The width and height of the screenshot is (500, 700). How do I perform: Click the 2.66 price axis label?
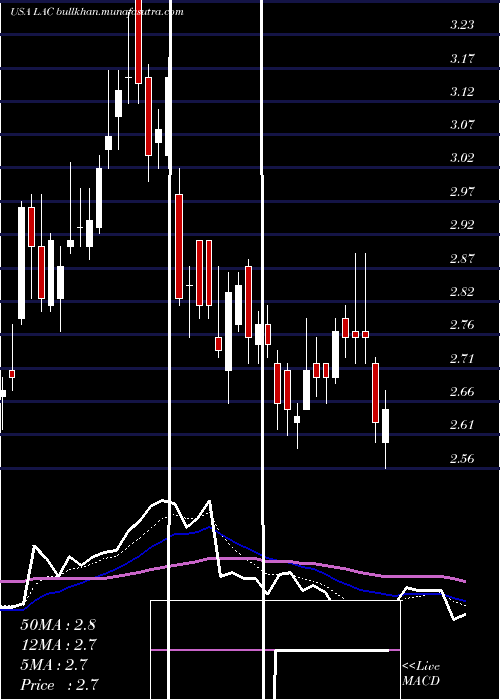(x=462, y=392)
